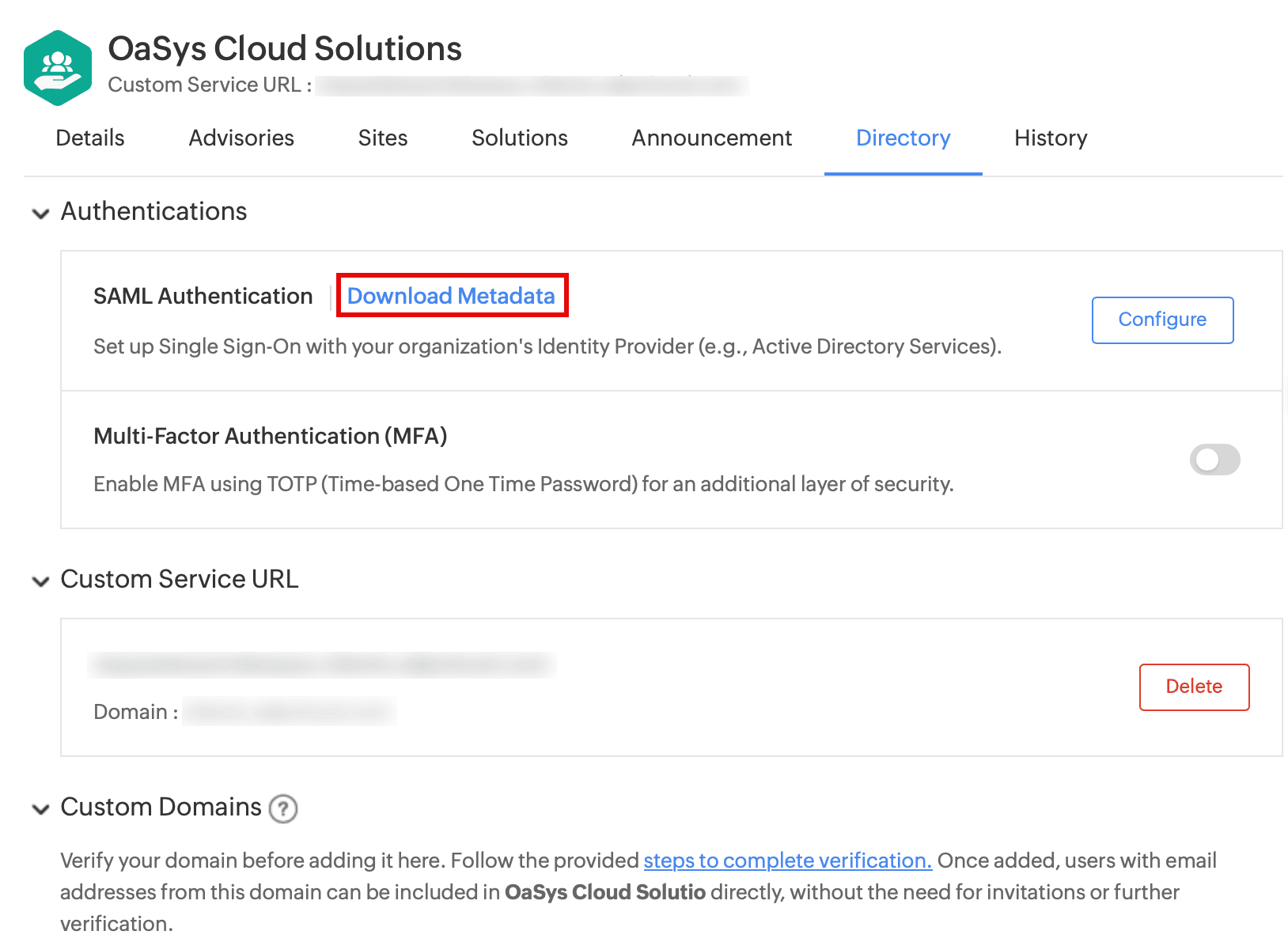Open the Advisories tab
This screenshot has width=1288, height=946.
click(x=241, y=138)
